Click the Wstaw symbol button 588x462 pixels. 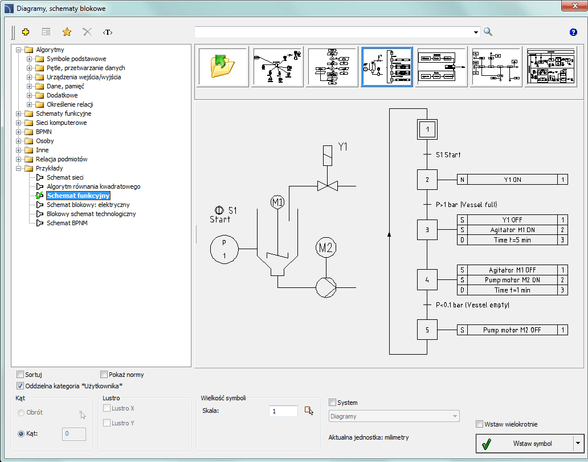tap(525, 444)
